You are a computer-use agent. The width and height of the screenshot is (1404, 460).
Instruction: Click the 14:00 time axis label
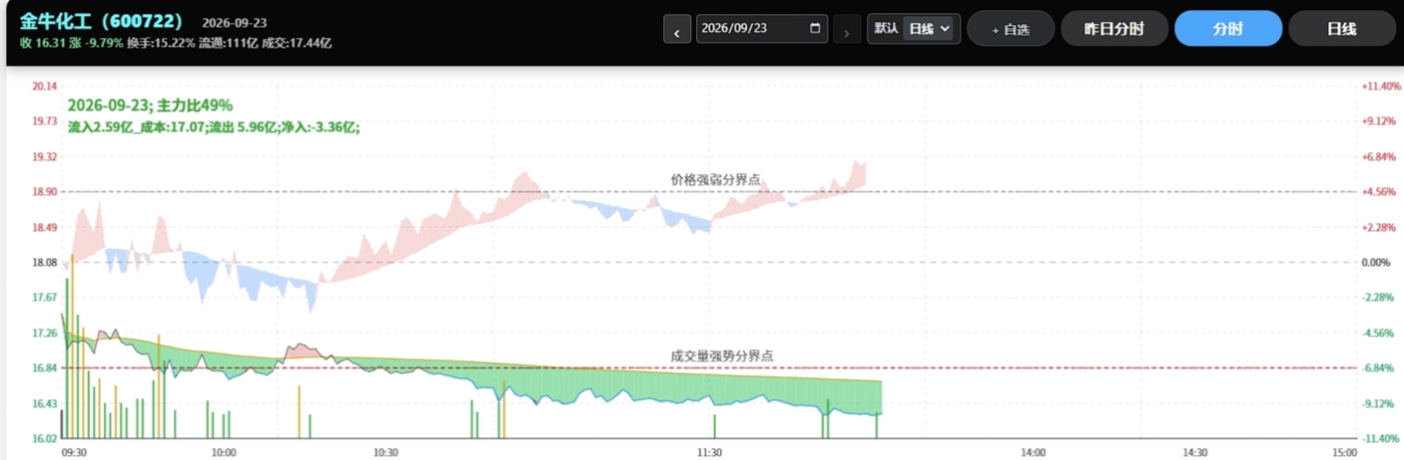coord(1033,452)
